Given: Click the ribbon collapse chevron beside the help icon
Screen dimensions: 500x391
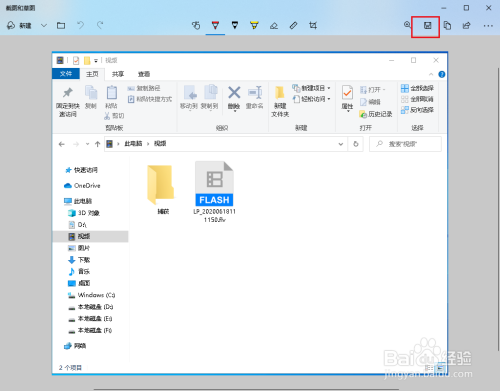Looking at the screenshot, I should click(431, 74).
